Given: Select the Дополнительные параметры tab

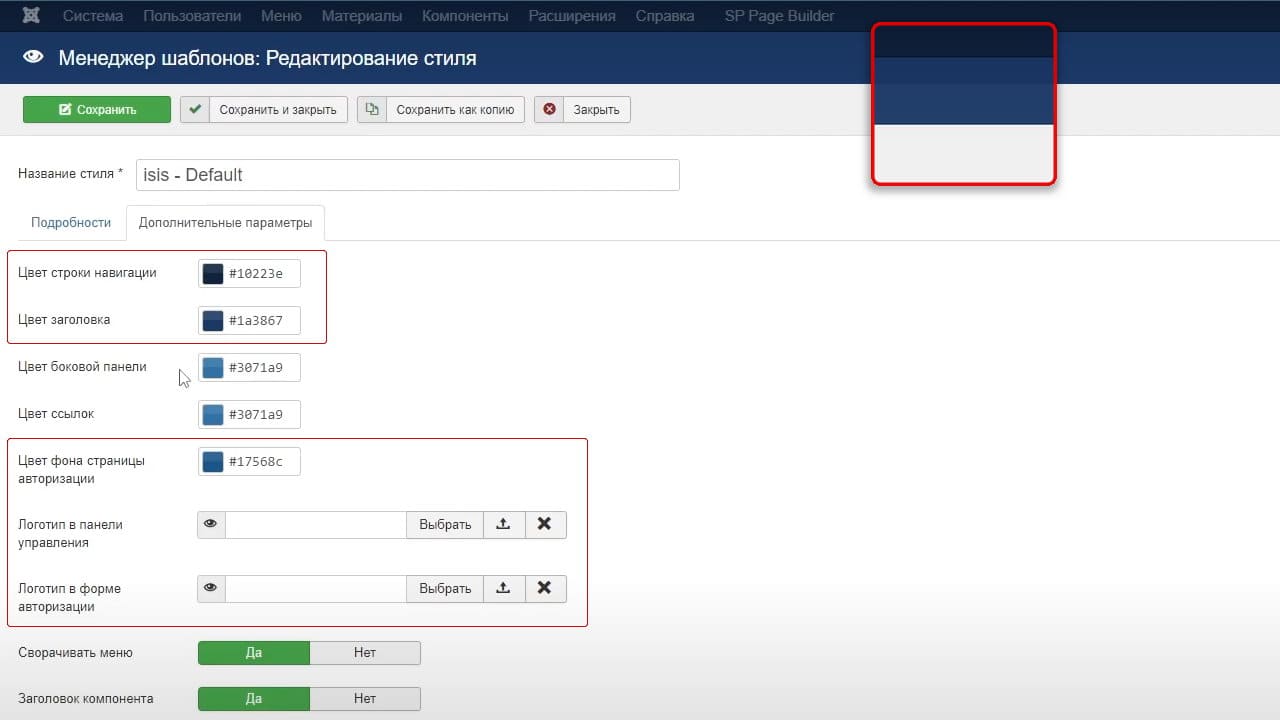Looking at the screenshot, I should pyautogui.click(x=226, y=223).
